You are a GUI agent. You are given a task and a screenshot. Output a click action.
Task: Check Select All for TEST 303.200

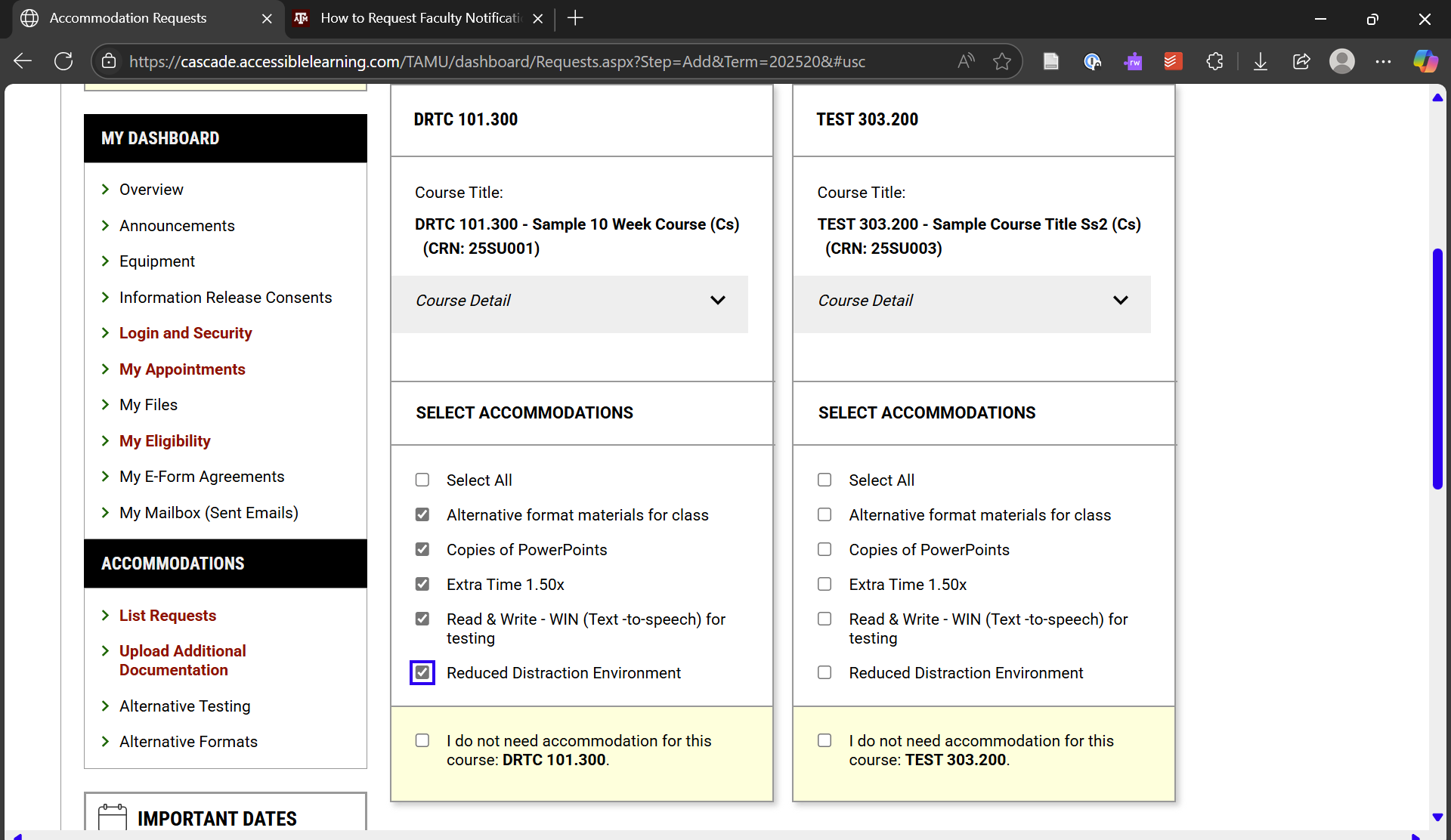(825, 480)
